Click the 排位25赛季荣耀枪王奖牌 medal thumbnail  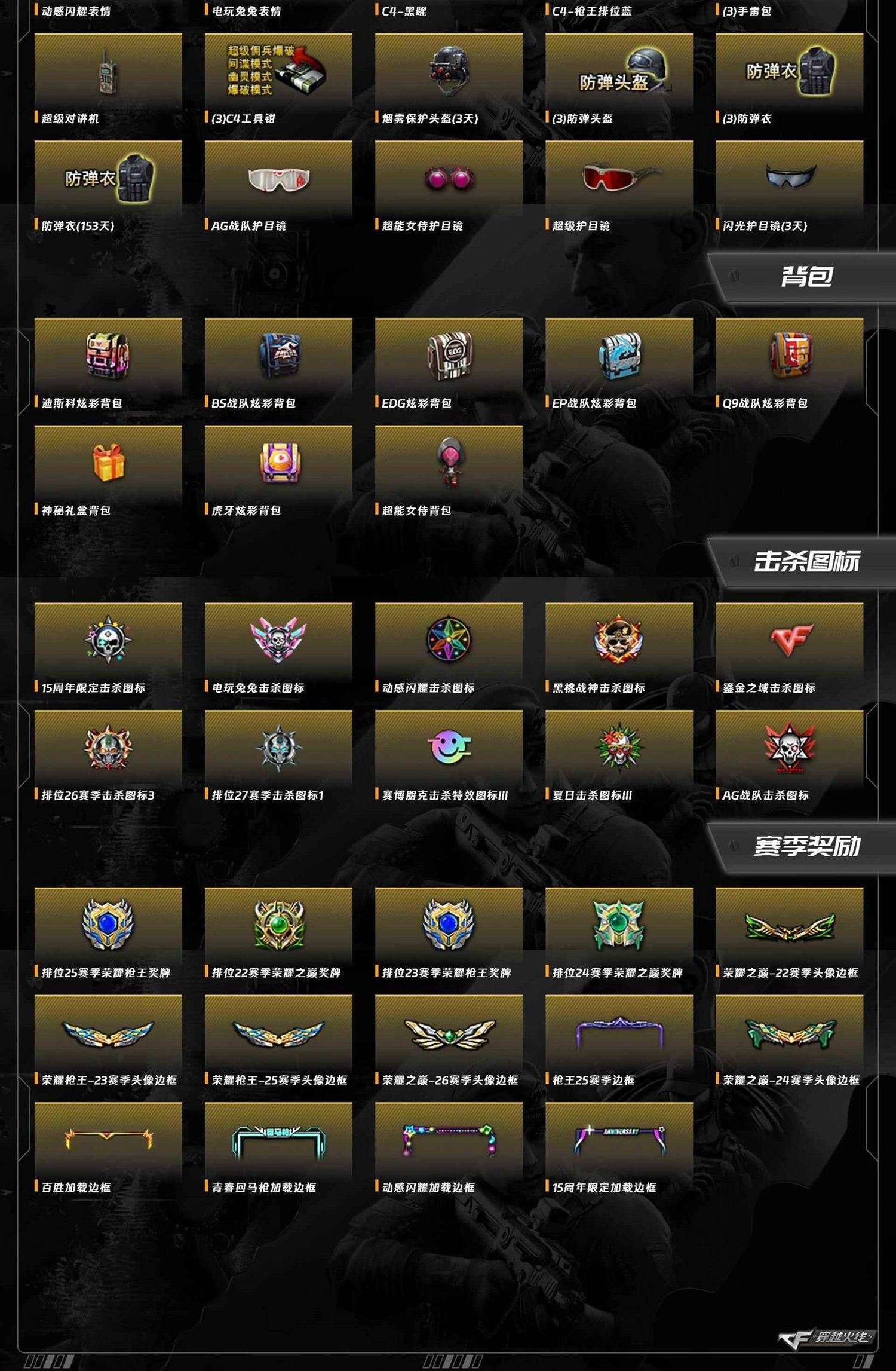click(108, 925)
